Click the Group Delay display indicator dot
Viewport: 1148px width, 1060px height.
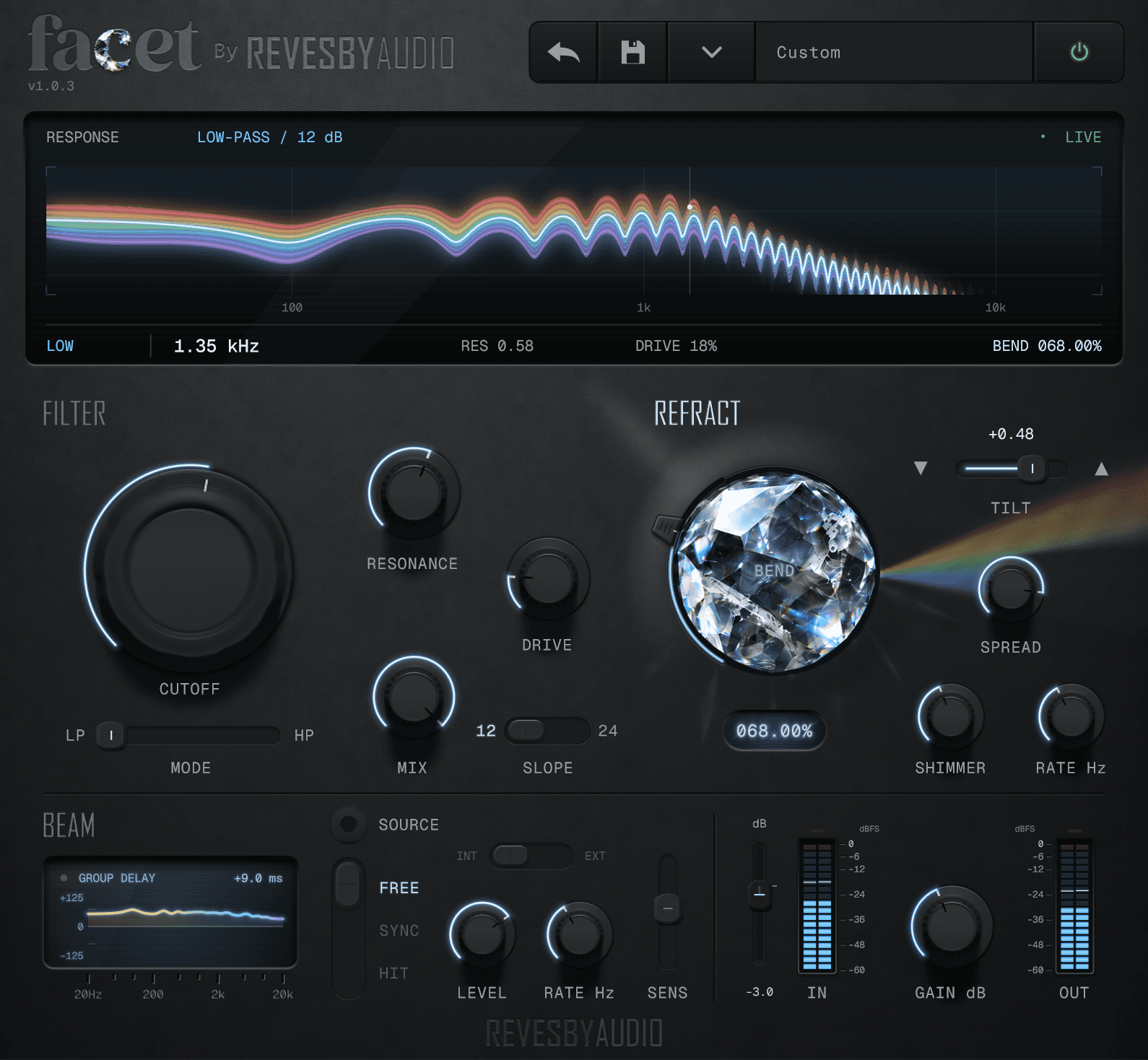click(64, 878)
